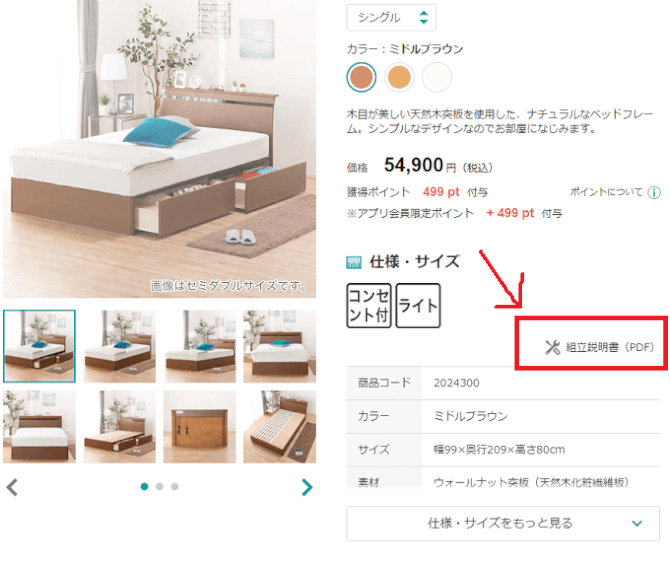Select the slatted bed base thumbnail

pyautogui.click(x=280, y=427)
